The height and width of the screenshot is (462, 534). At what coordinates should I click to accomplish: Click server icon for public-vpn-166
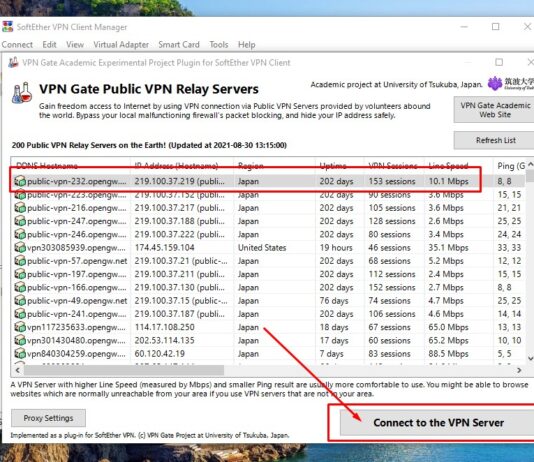[x=20, y=287]
